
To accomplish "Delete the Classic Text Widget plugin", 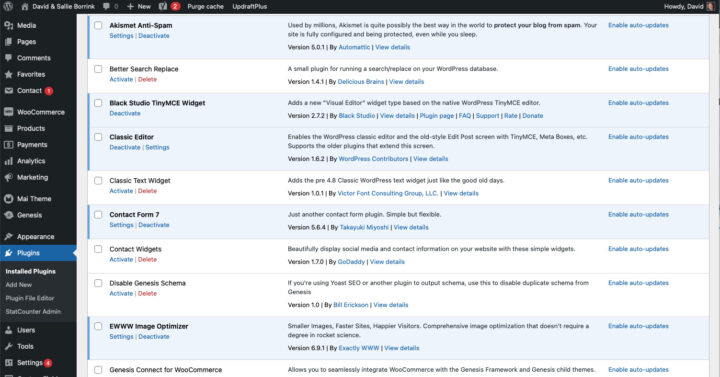I will (147, 191).
